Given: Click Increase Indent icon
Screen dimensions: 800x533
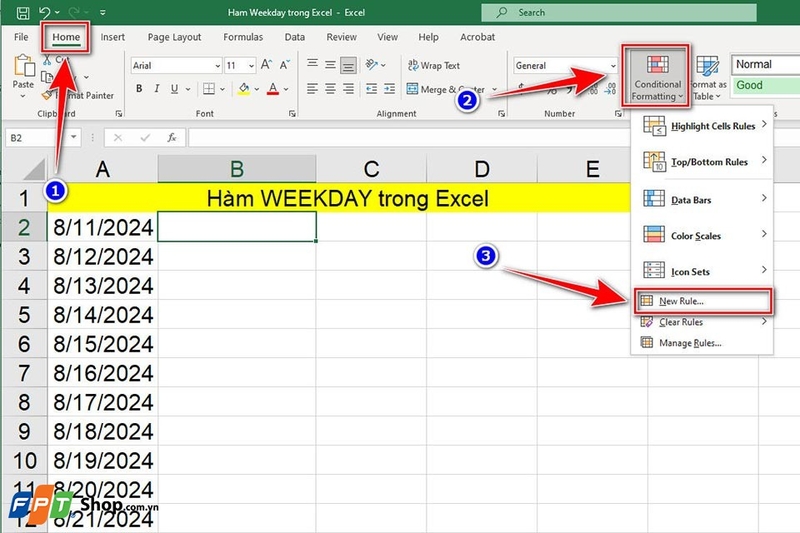Looking at the screenshot, I should (389, 89).
